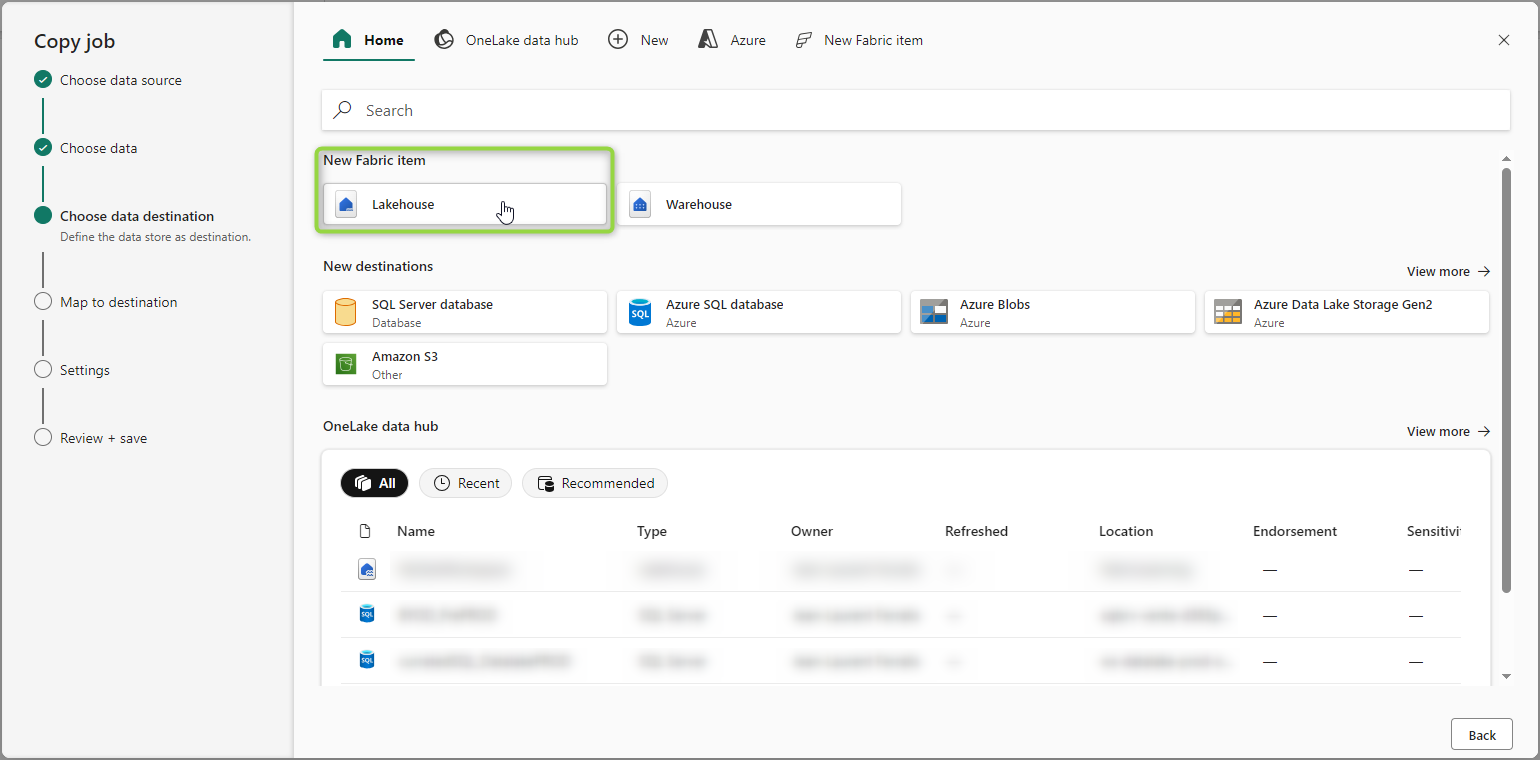This screenshot has height=760, width=1540.
Task: Click the Review + save step label
Action: 104,438
